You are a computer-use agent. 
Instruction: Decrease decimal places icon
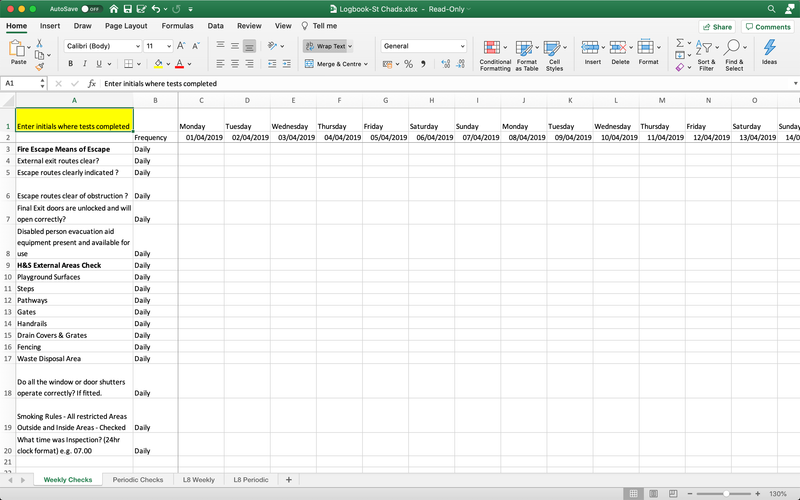click(460, 64)
